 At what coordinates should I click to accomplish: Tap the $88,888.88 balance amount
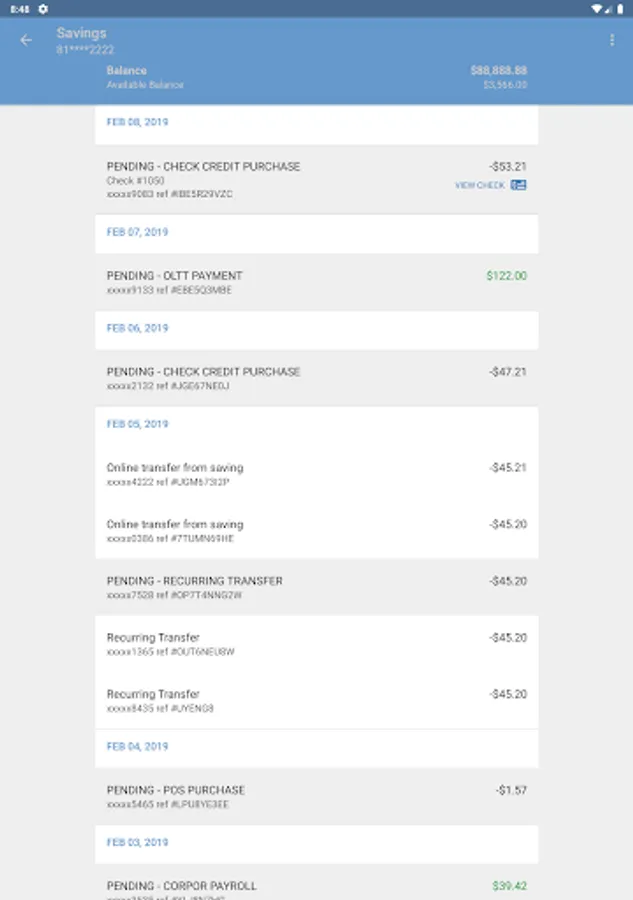(x=498, y=71)
